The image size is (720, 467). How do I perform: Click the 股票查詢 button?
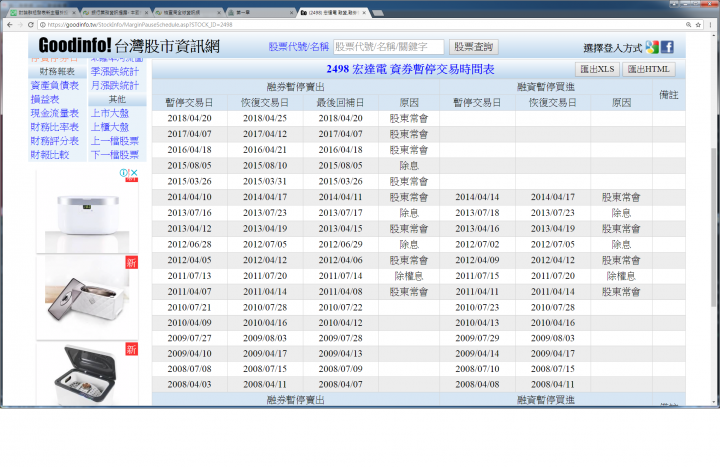point(473,47)
